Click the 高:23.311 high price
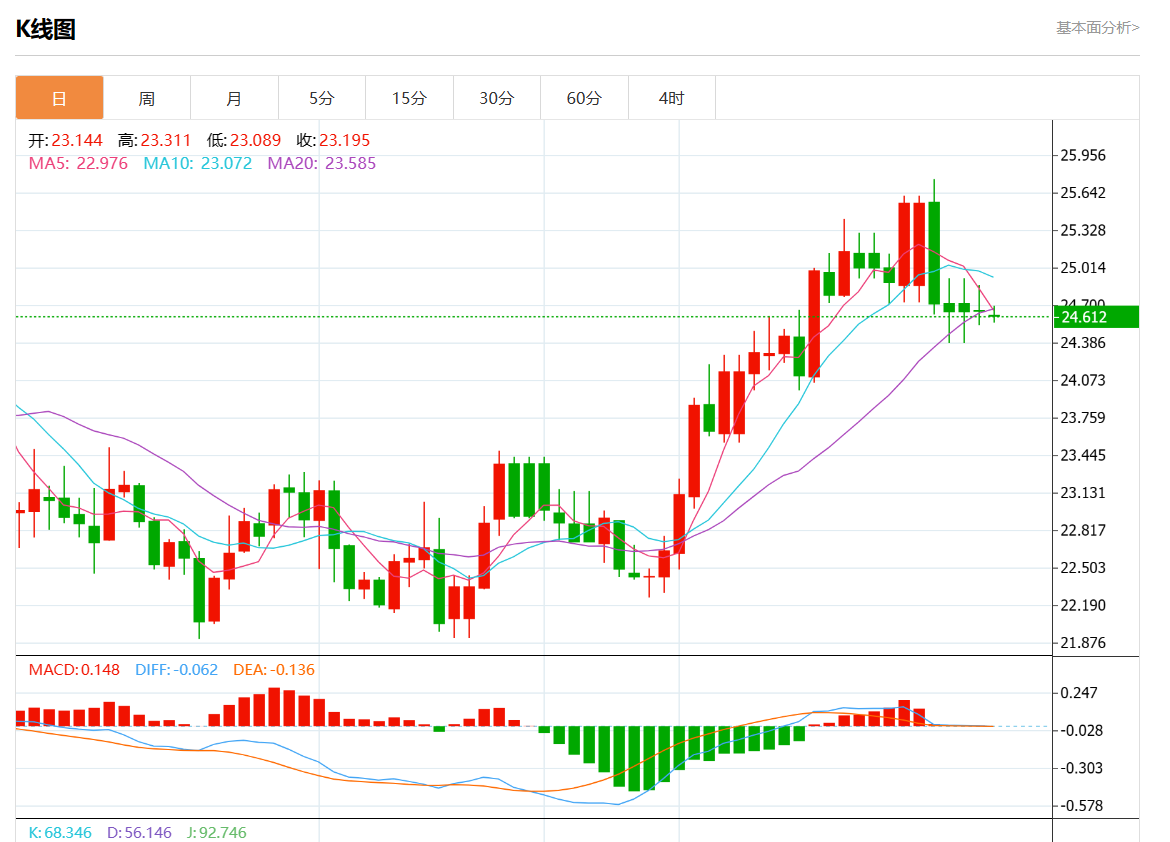Image resolution: width=1170 pixels, height=842 pixels. click(154, 140)
